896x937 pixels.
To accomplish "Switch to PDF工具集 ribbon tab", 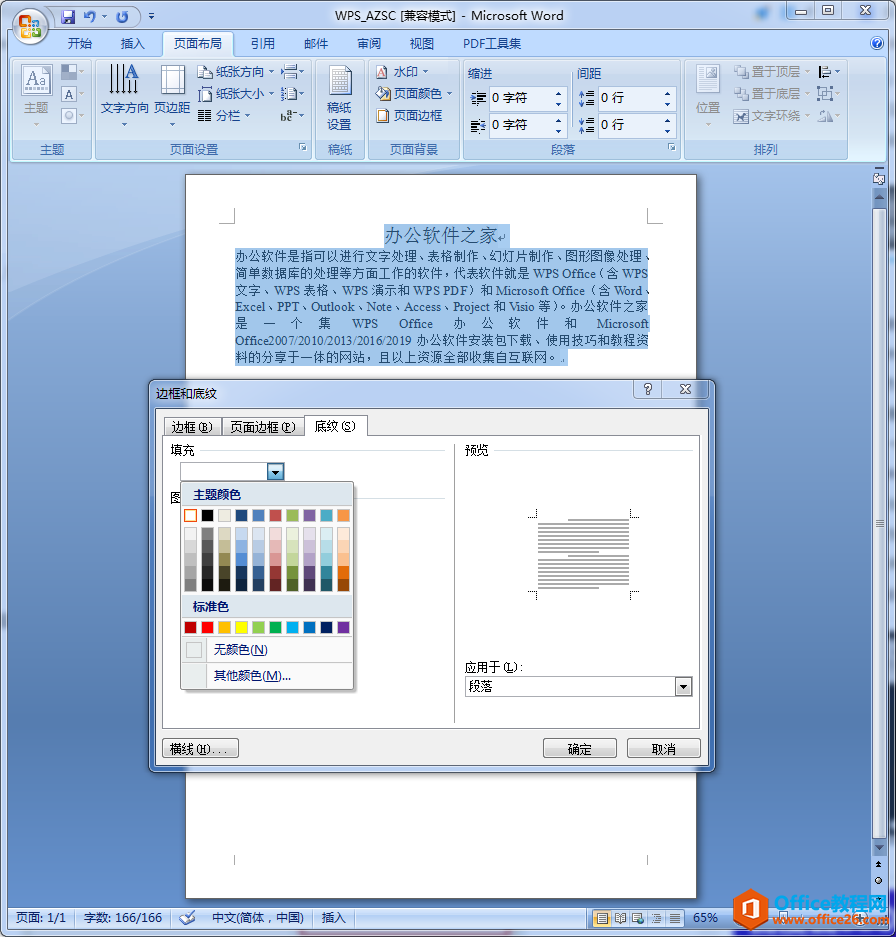I will 491,44.
